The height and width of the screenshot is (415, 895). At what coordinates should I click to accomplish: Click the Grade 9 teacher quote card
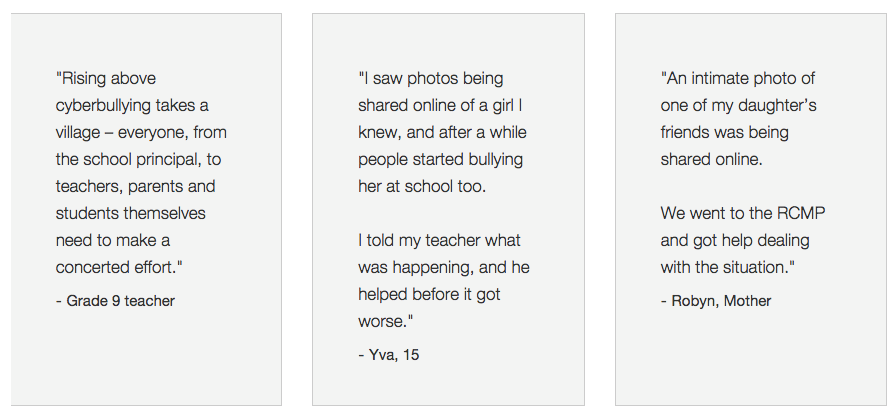(x=146, y=209)
